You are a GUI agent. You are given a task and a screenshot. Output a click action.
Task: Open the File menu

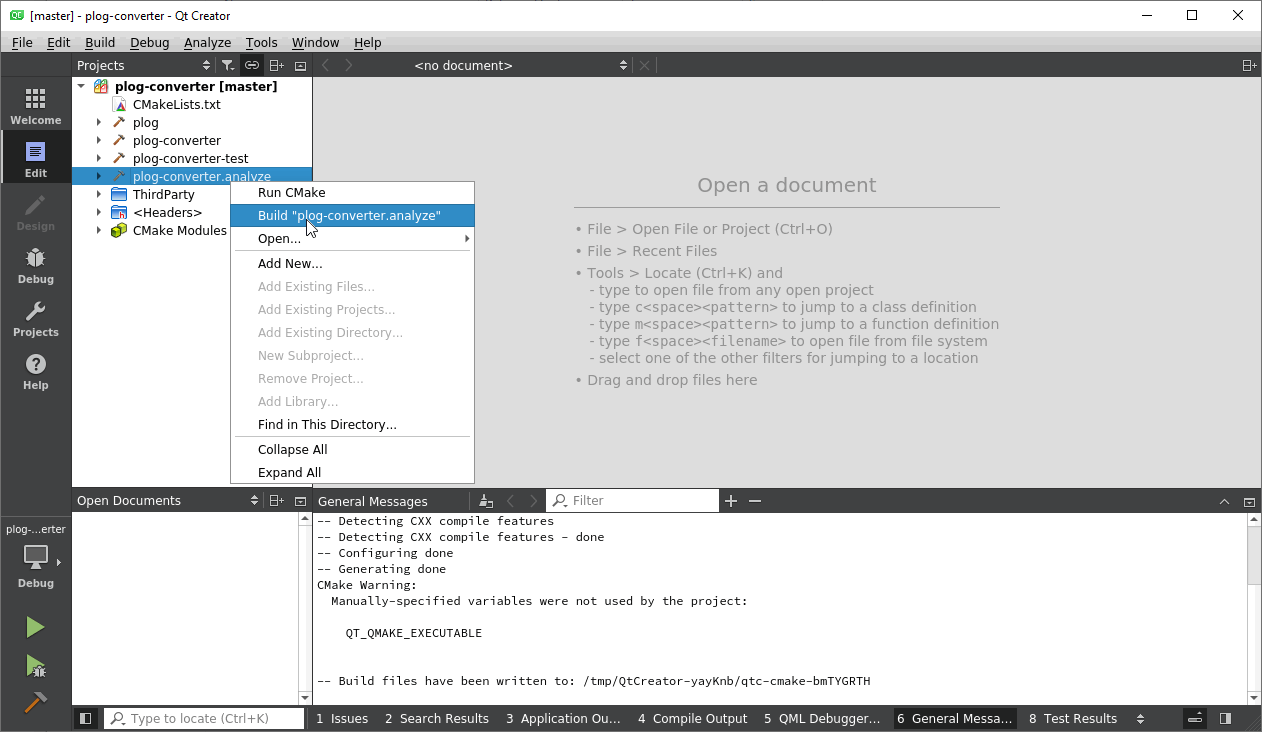pos(22,42)
